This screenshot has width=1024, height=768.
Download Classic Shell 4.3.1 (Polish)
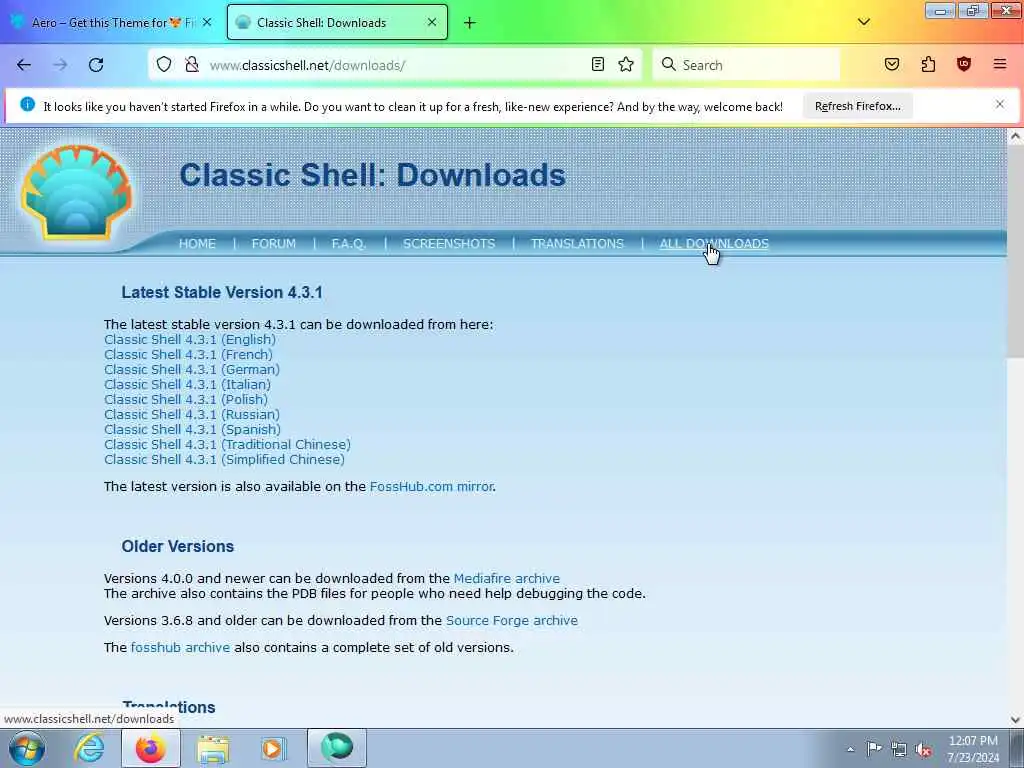[186, 400]
